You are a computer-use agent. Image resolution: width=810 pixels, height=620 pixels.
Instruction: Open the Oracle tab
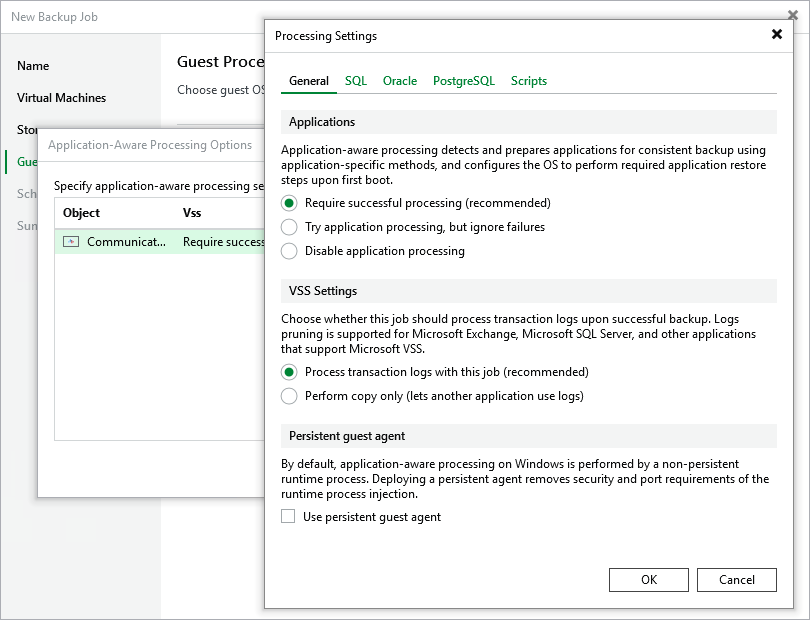click(400, 81)
